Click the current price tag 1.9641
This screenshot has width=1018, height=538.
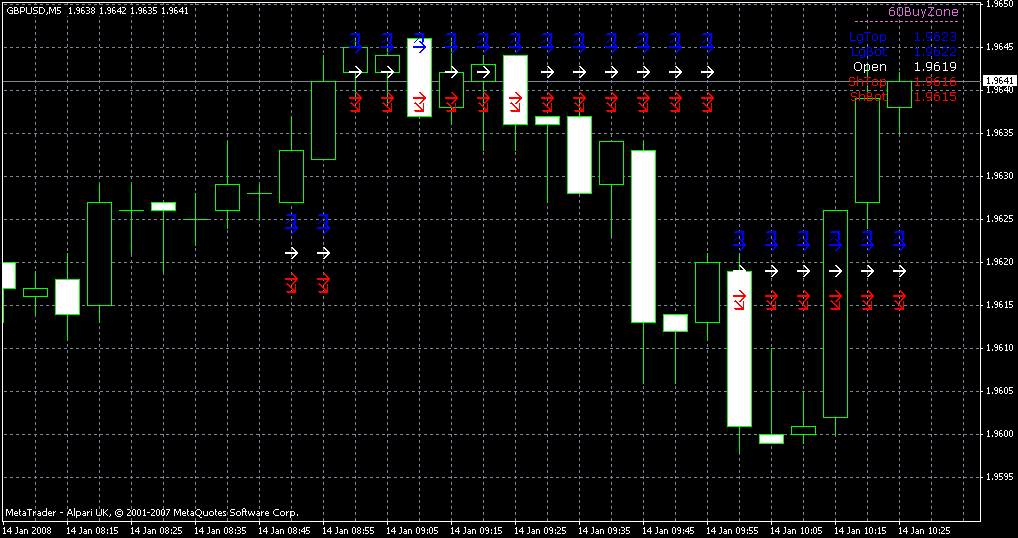(999, 81)
